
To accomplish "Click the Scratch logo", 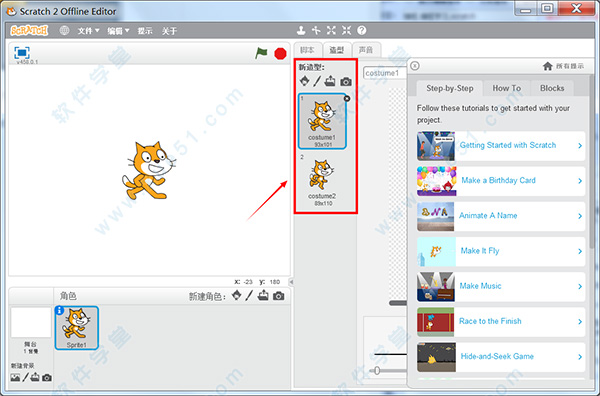I will coord(29,30).
